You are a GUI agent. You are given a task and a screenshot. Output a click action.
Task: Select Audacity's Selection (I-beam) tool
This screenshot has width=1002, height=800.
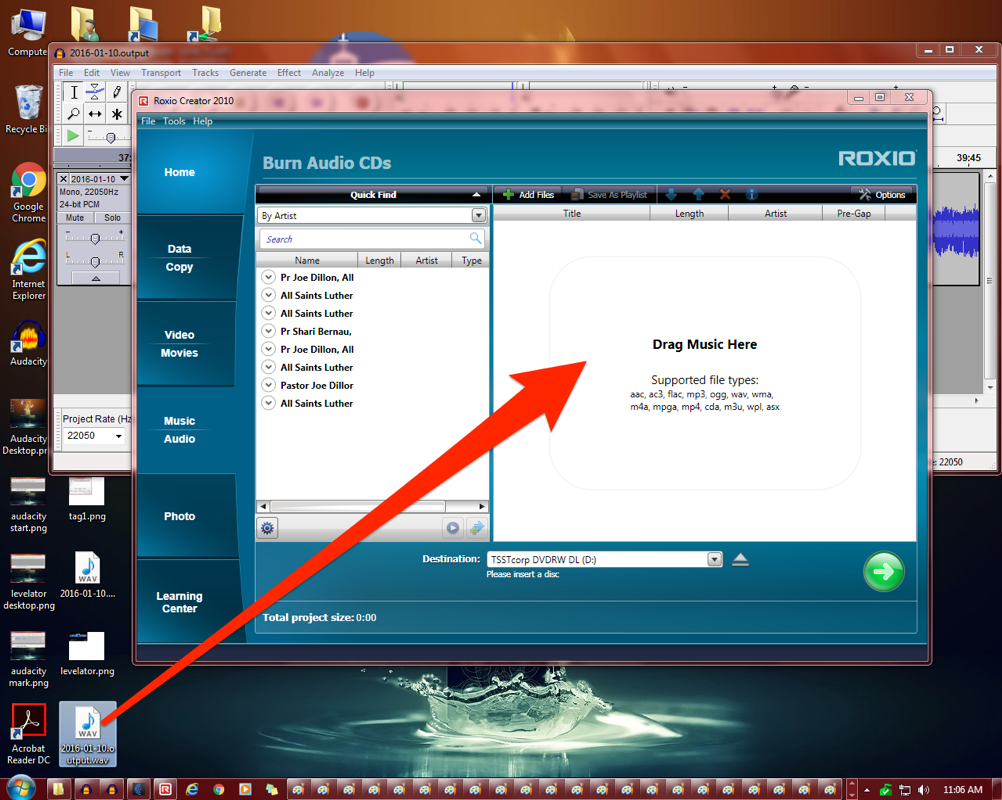pos(73,92)
